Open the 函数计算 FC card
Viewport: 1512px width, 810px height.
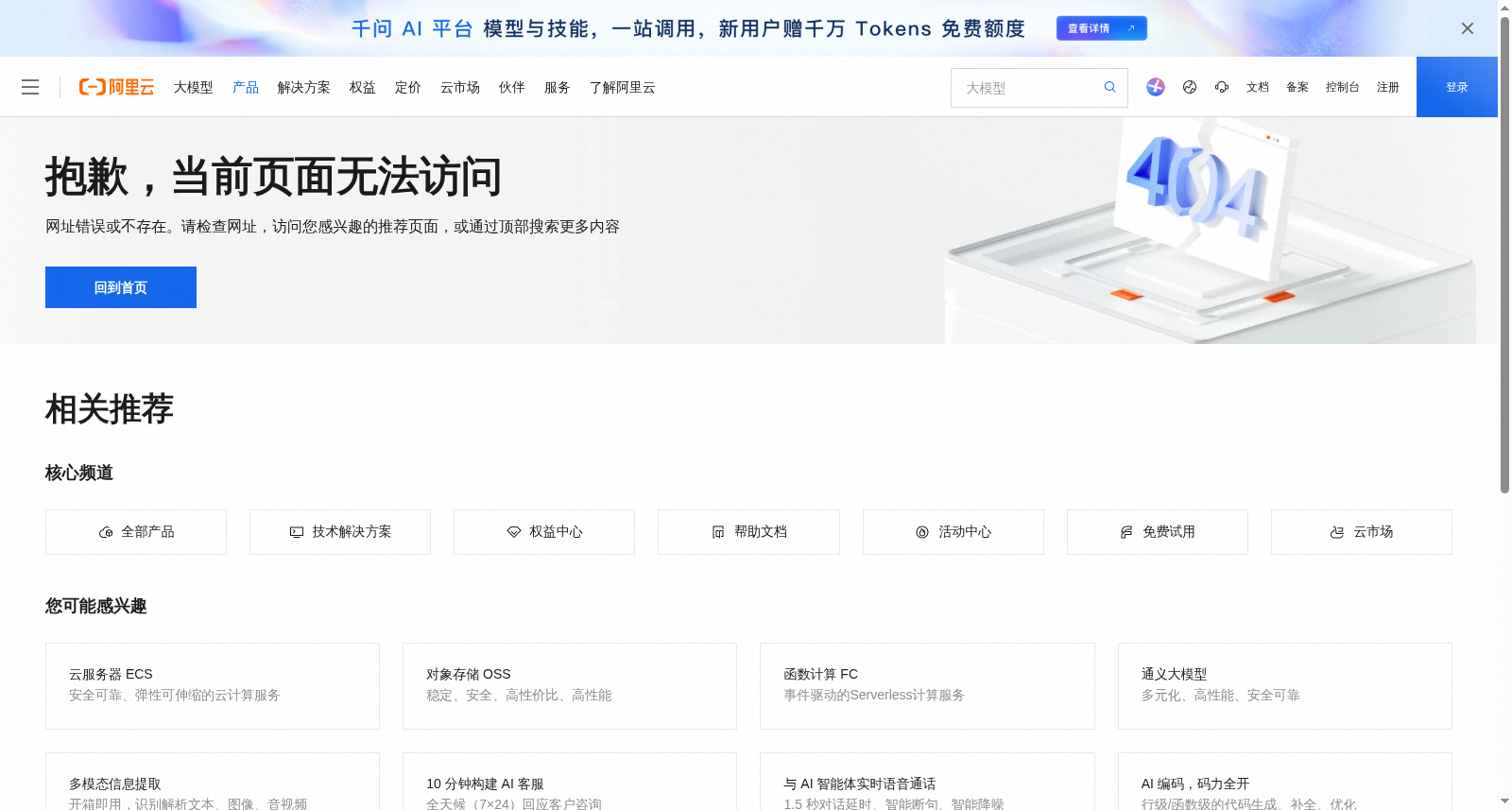tap(927, 686)
